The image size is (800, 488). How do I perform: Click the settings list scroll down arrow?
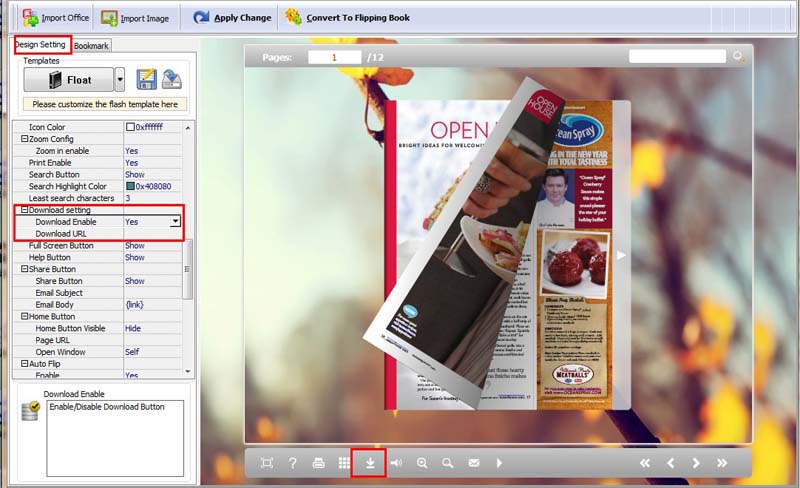(x=188, y=372)
